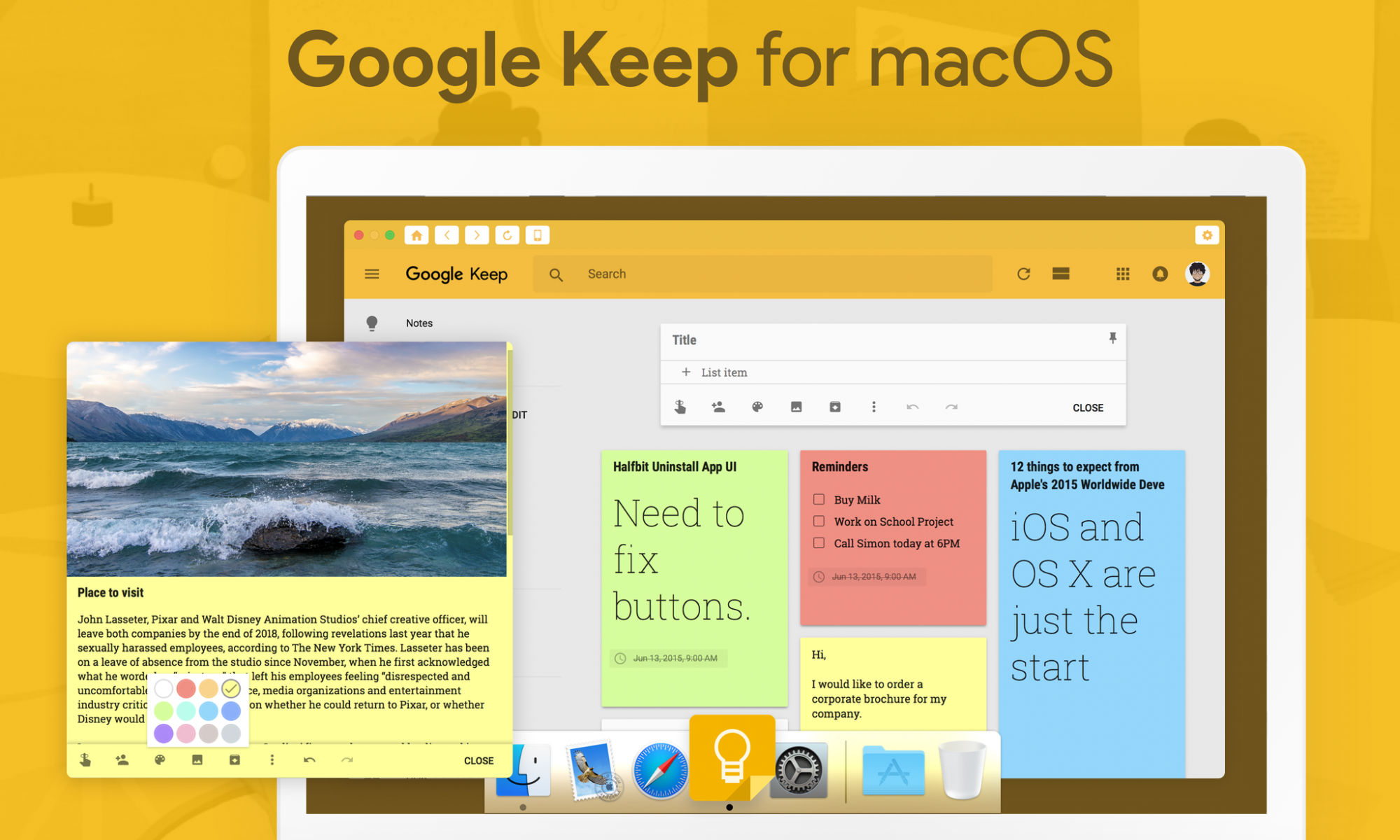Add collaborator in the new note toolbar
This screenshot has width=1400, height=840.
(x=718, y=407)
